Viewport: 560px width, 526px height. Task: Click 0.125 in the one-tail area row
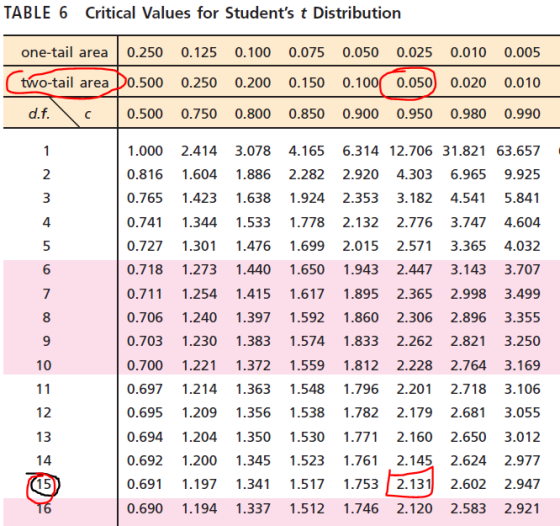[x=199, y=52]
